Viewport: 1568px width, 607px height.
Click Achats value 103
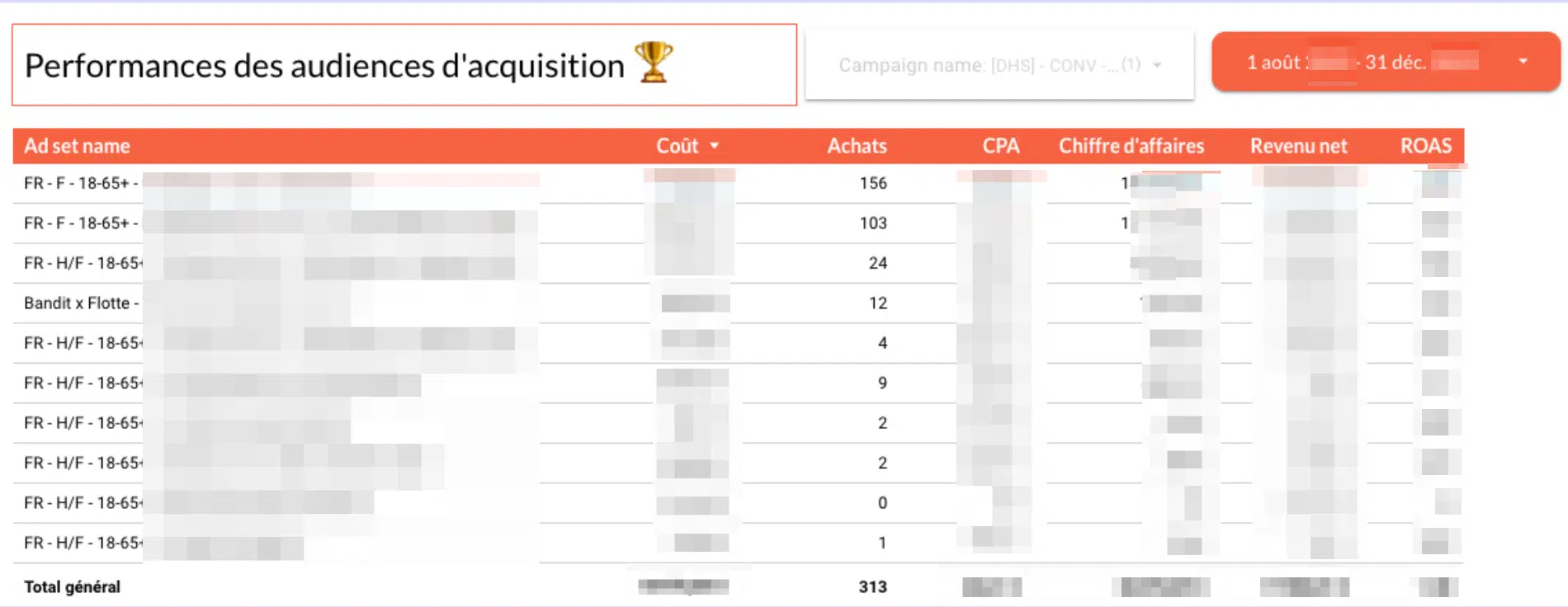[x=873, y=223]
